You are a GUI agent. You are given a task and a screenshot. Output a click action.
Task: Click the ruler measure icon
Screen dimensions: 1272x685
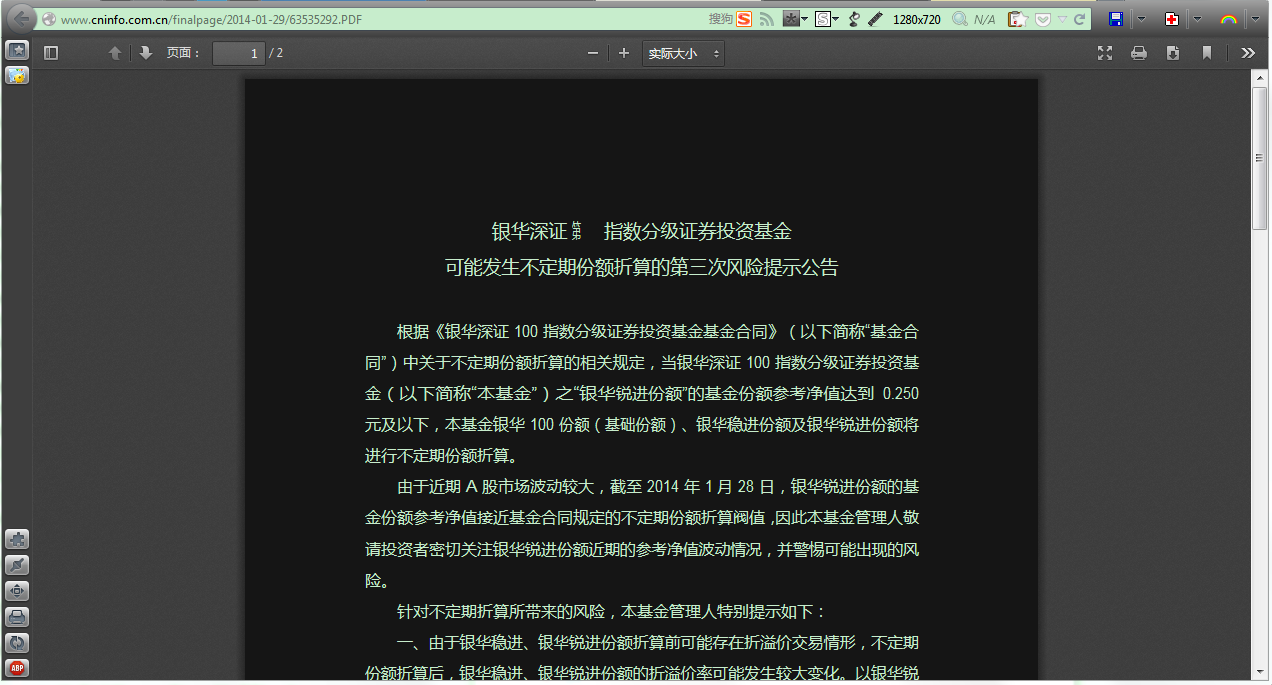(x=875, y=19)
